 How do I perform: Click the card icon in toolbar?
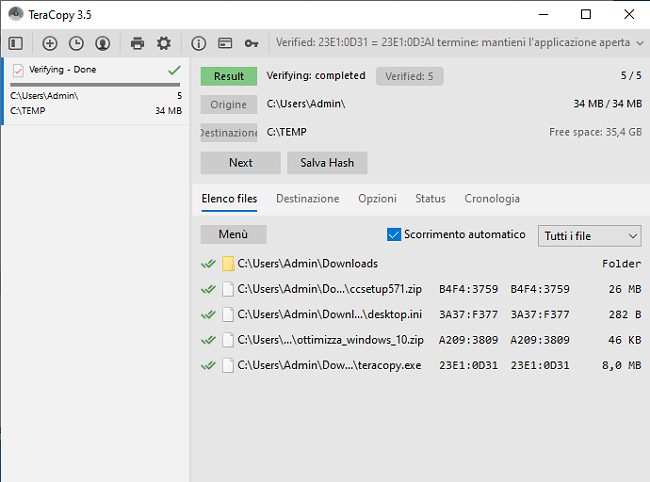pyautogui.click(x=225, y=44)
